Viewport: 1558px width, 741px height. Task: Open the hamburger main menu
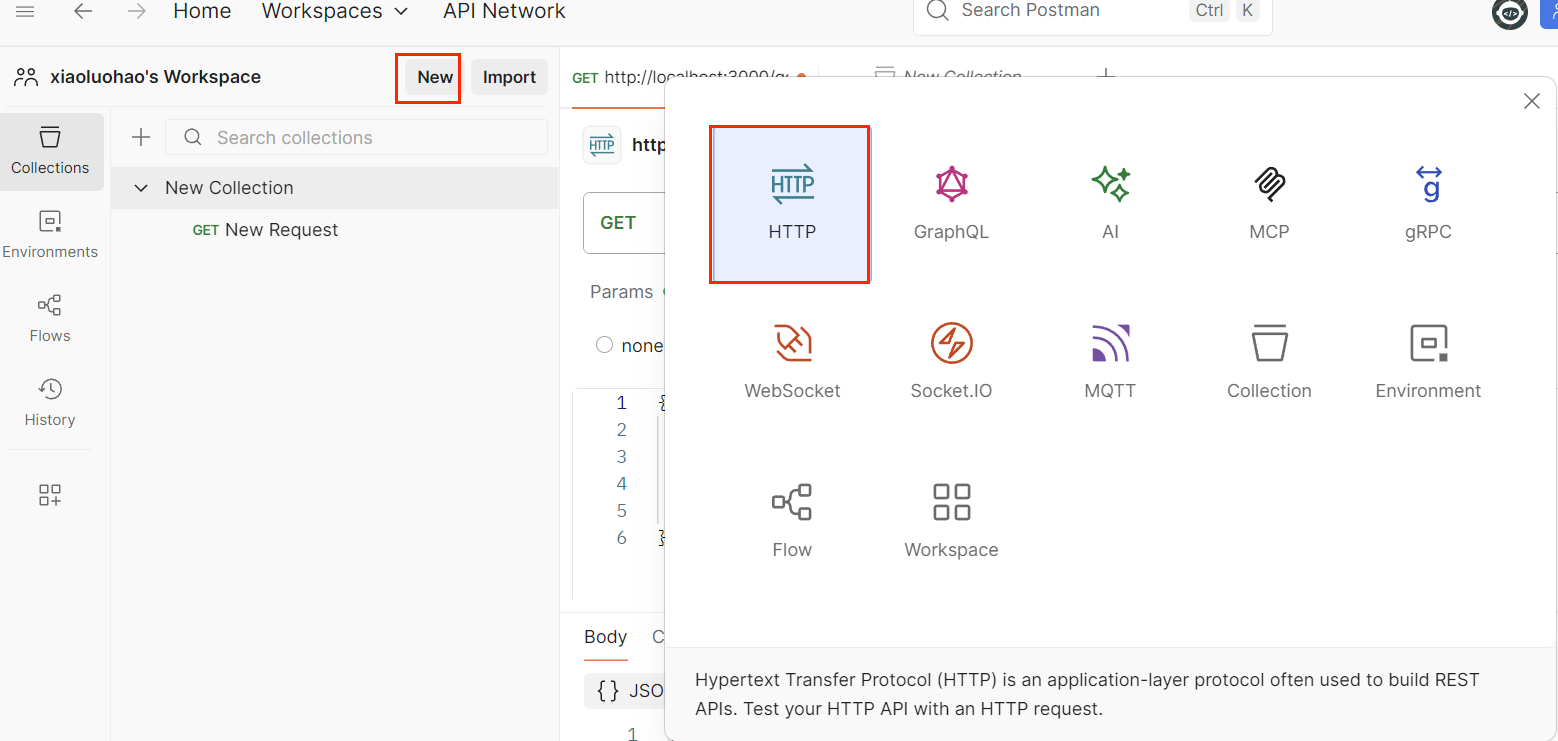25,11
